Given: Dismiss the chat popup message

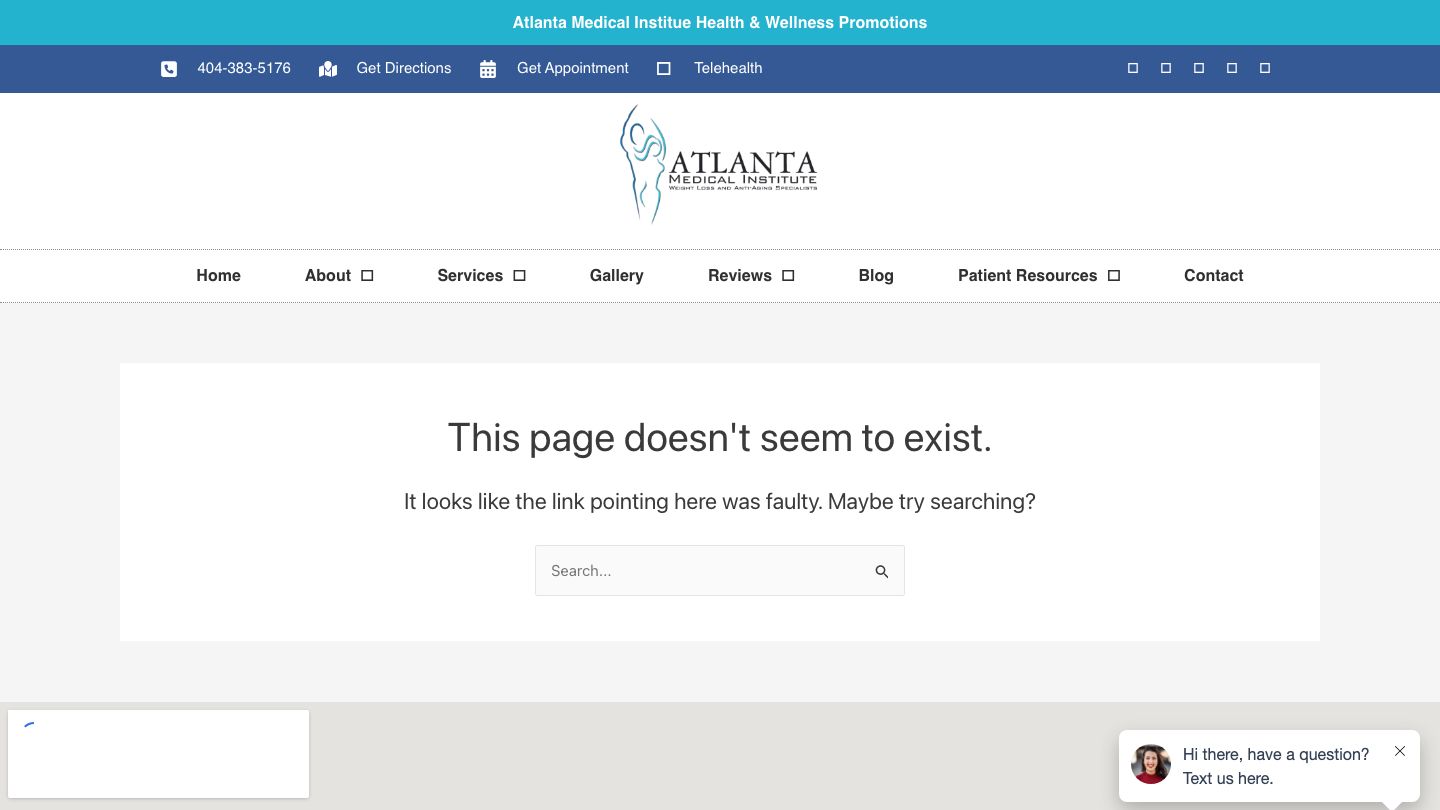Looking at the screenshot, I should (x=1400, y=751).
